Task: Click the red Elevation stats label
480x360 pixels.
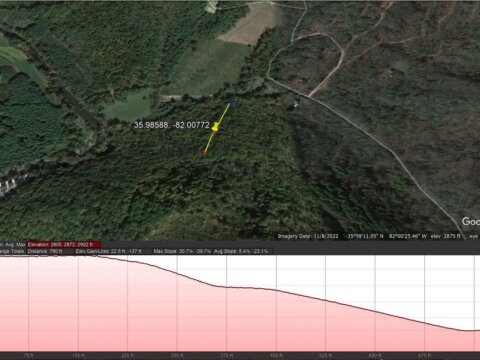Action: point(63,245)
